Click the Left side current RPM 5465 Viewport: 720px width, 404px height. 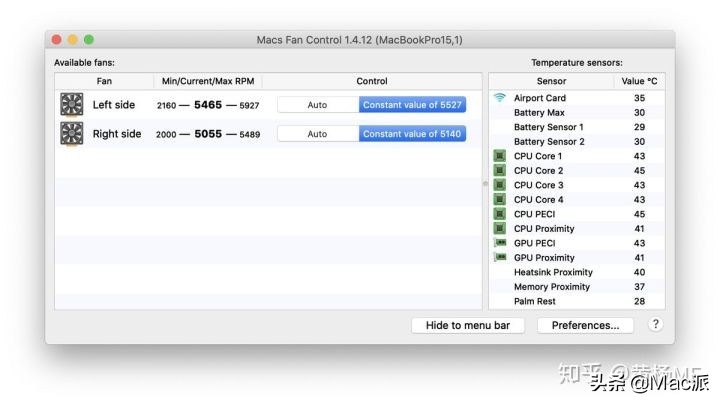coord(208,105)
